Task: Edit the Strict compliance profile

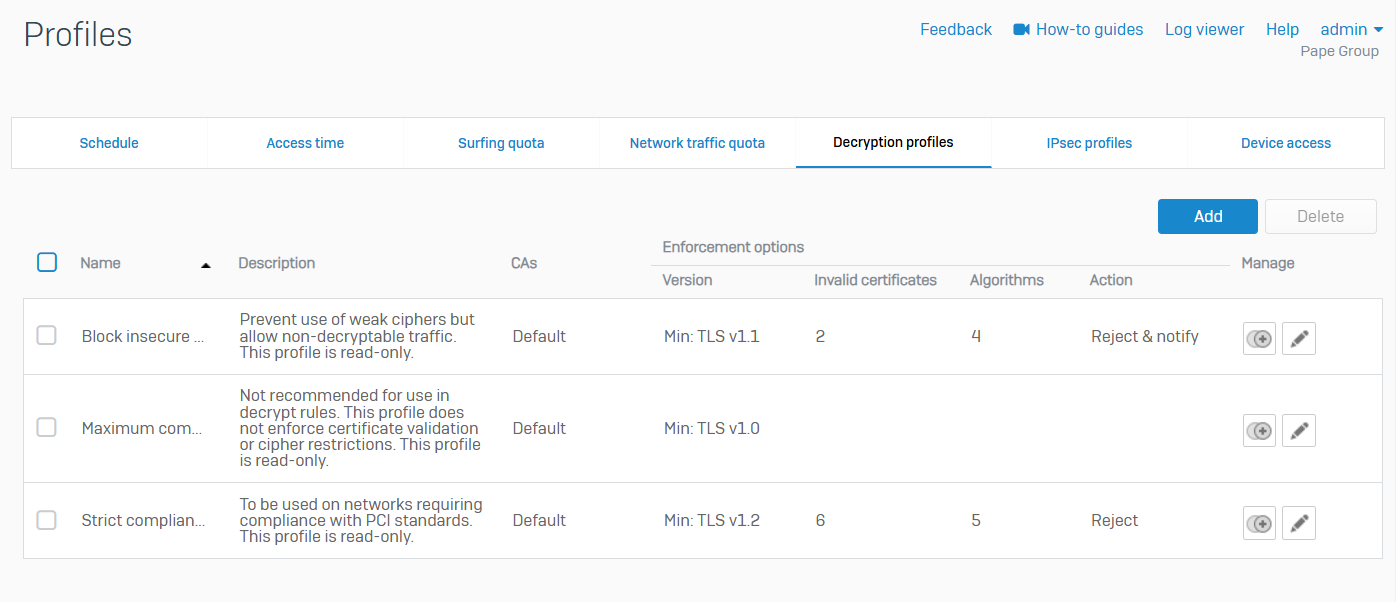Action: pyautogui.click(x=1298, y=523)
